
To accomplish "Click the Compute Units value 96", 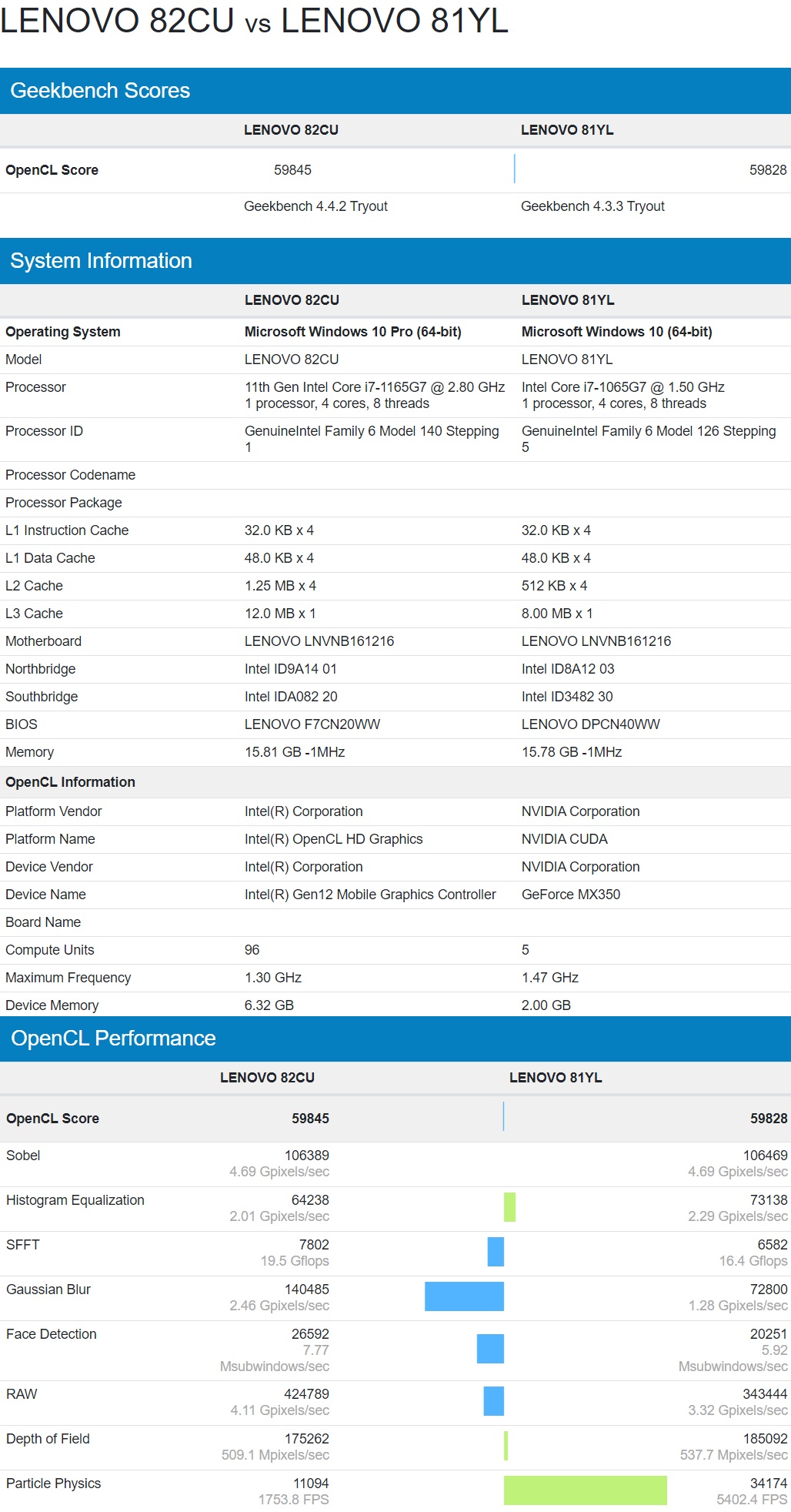I will point(252,950).
